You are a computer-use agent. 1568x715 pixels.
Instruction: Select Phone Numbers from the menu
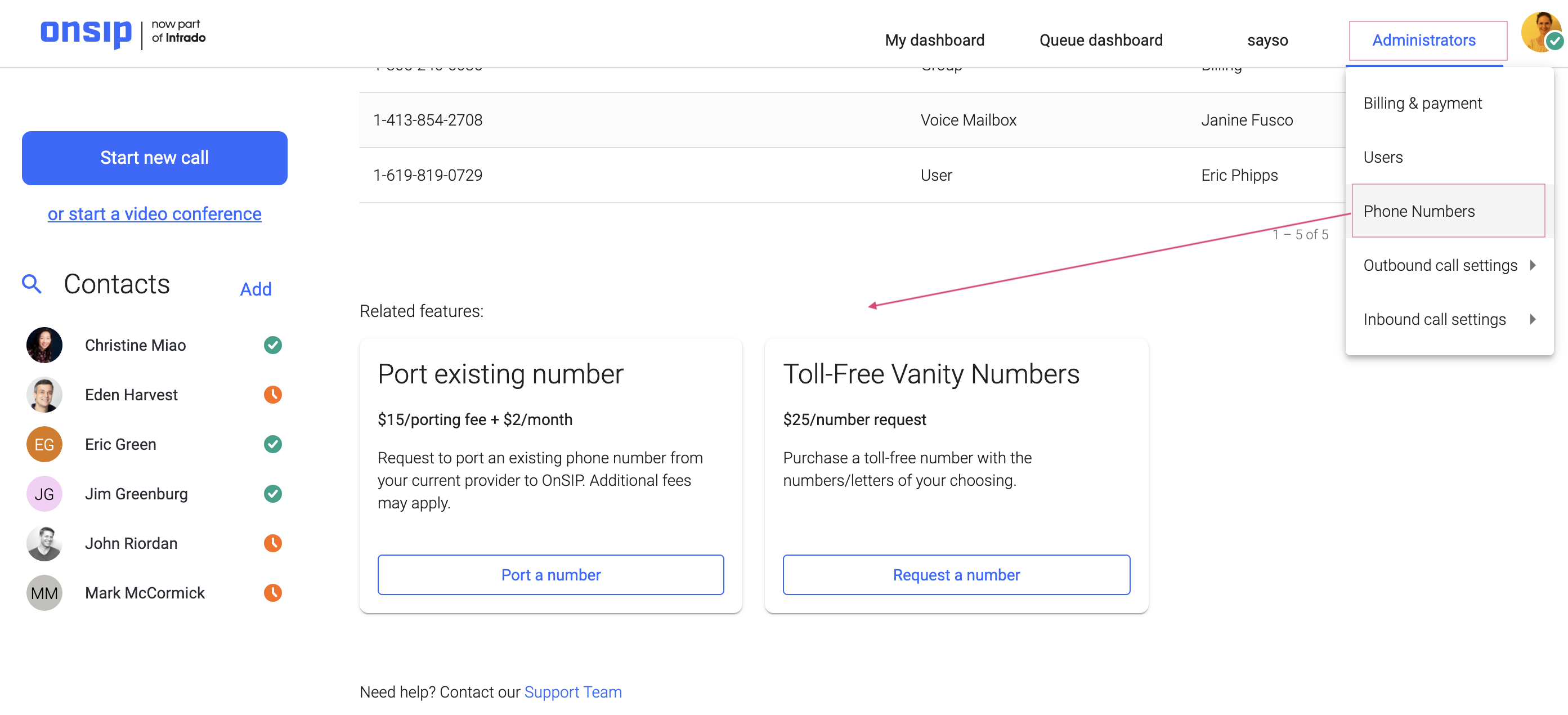(1419, 211)
